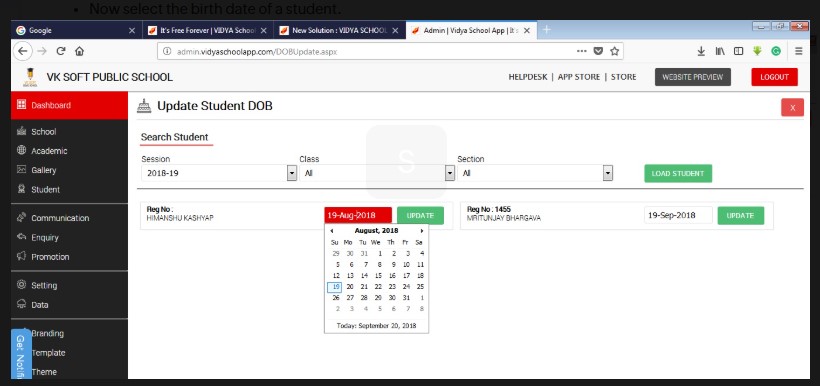Click the Communication sidebar icon
The width and height of the screenshot is (820, 386).
[21, 217]
